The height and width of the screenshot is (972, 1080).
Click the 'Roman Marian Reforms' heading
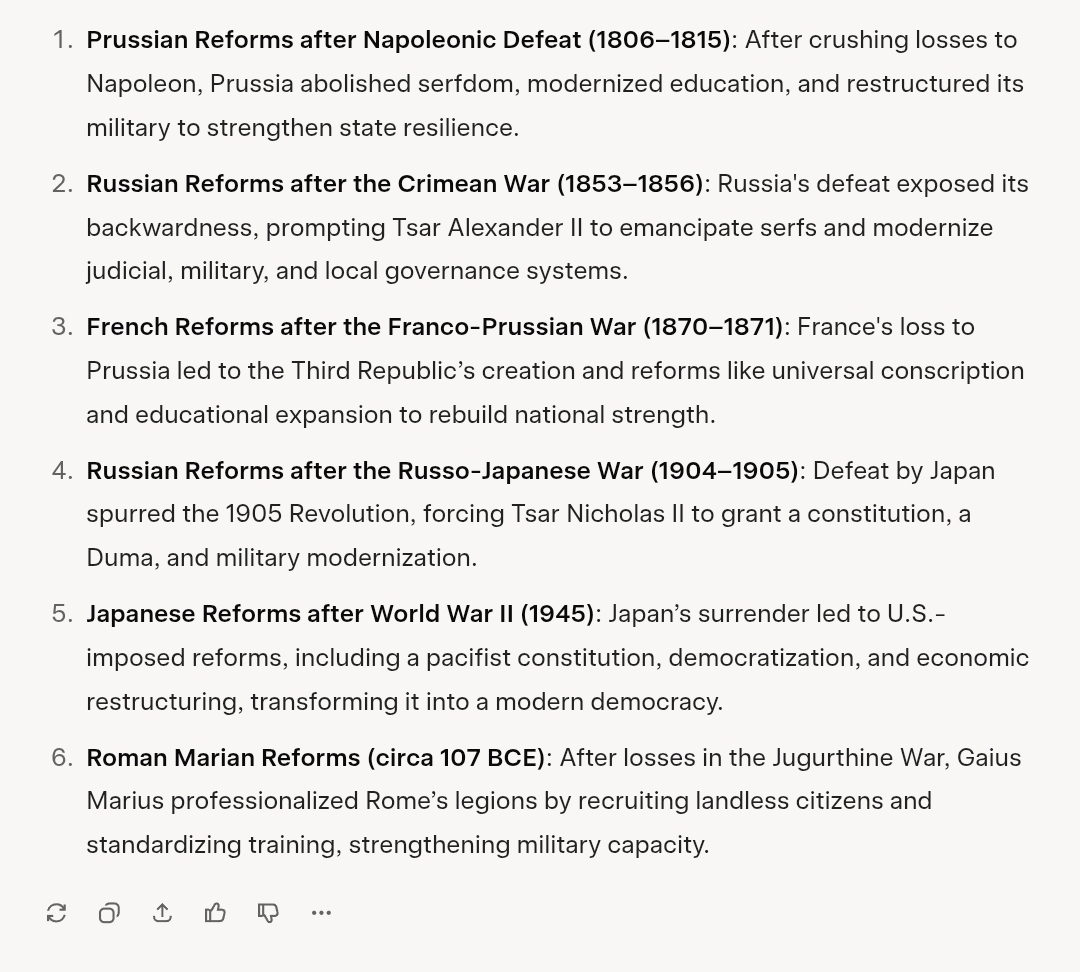click(x=315, y=758)
